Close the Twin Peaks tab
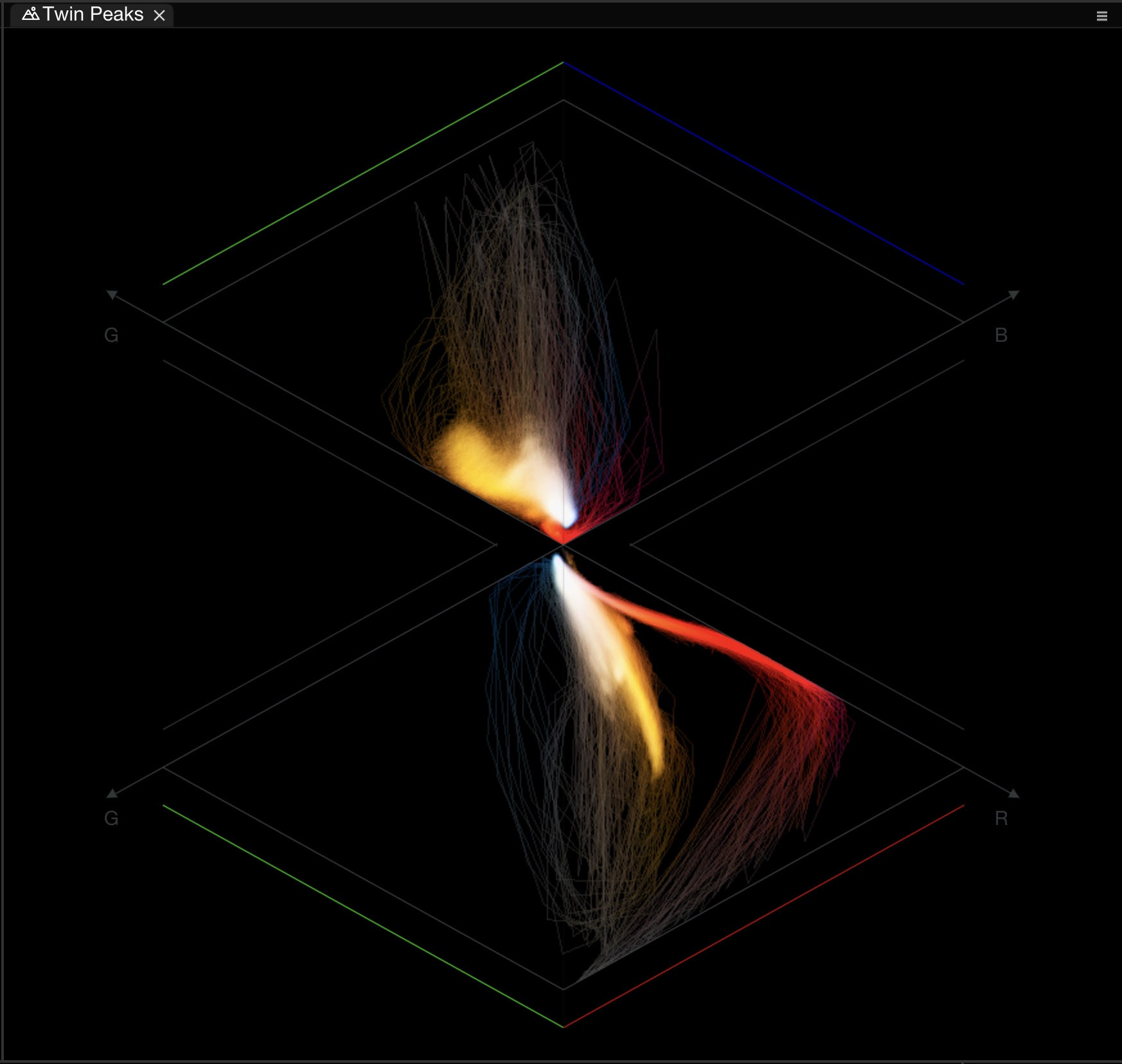 coord(159,15)
